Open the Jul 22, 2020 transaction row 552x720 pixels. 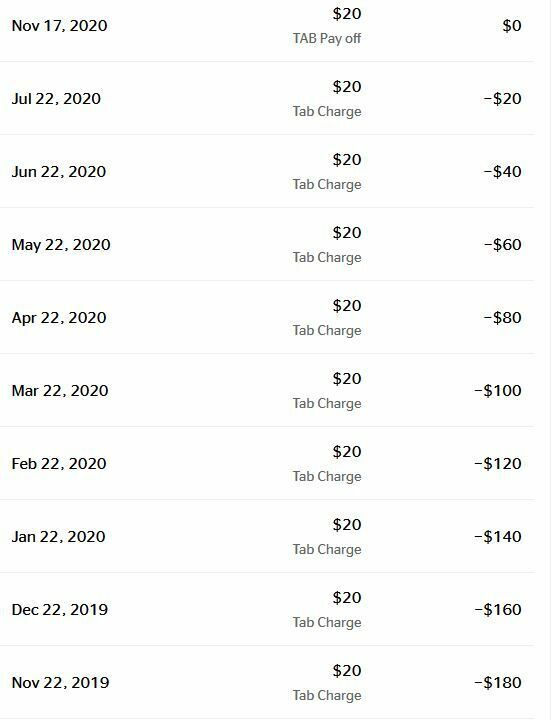coord(267,98)
